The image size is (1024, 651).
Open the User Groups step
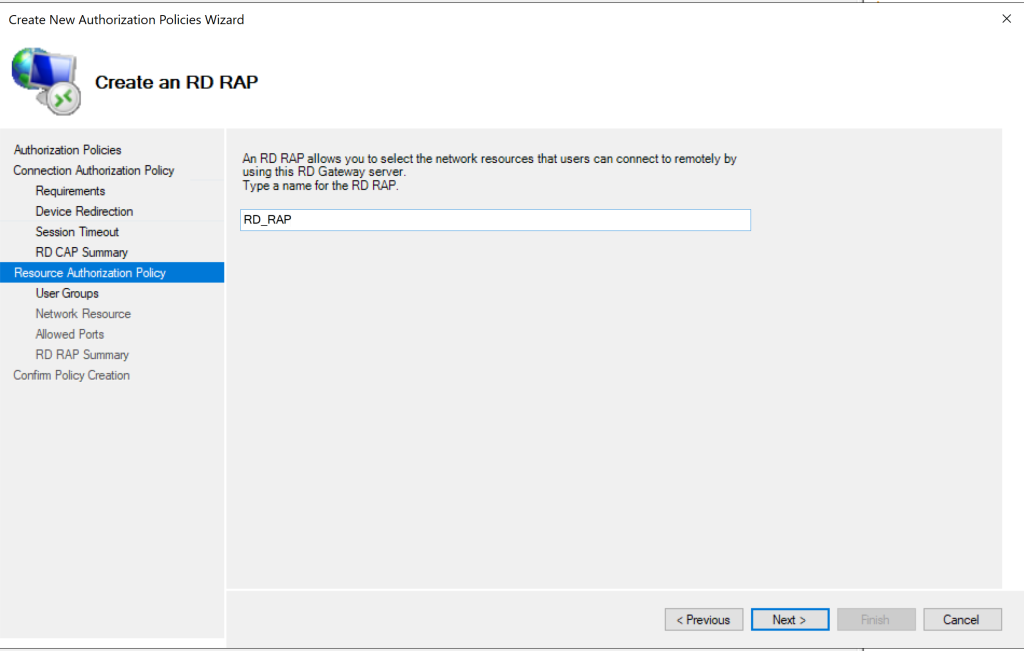pyautogui.click(x=67, y=294)
